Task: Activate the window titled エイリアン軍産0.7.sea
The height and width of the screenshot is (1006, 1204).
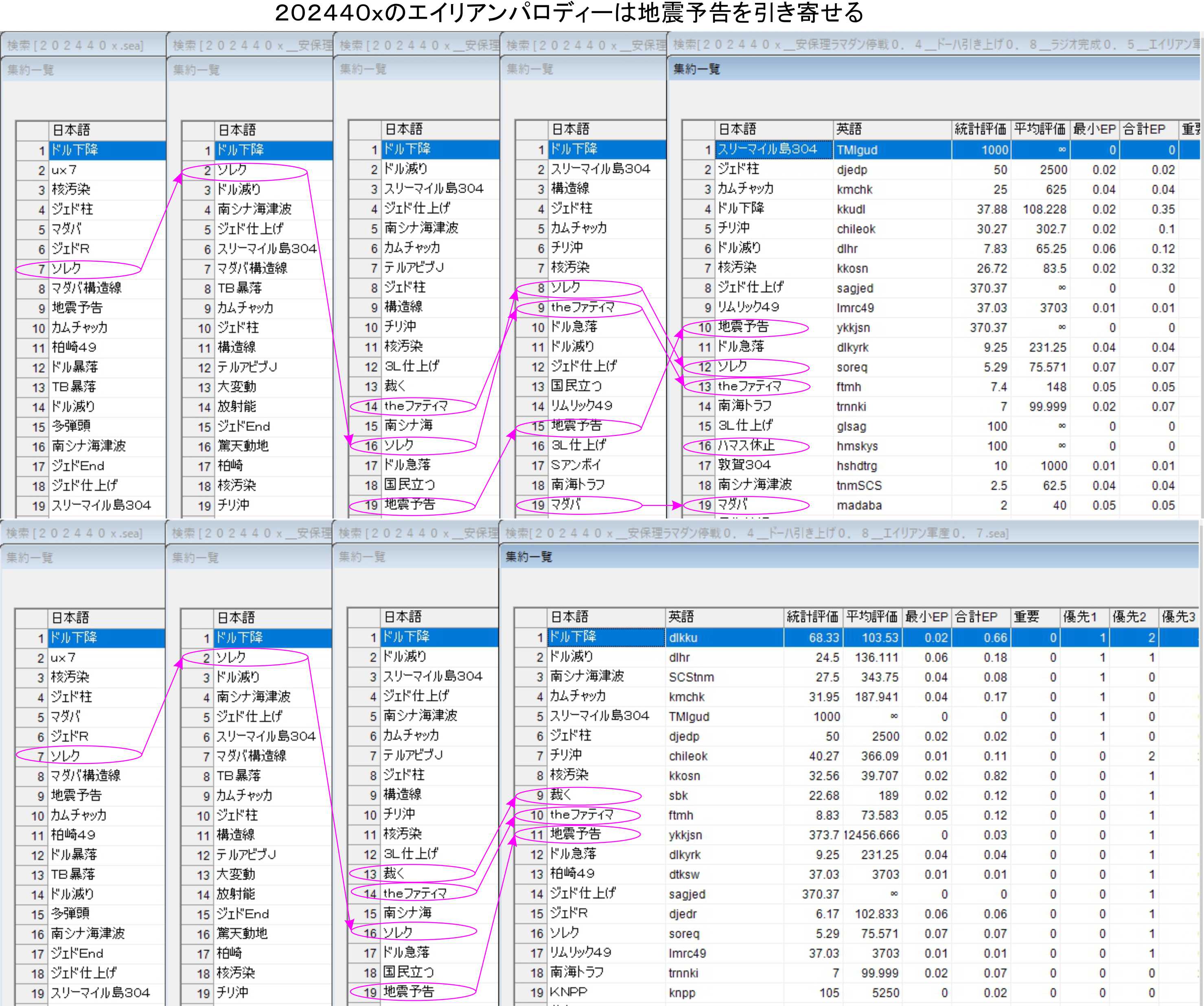Action: tap(849, 533)
